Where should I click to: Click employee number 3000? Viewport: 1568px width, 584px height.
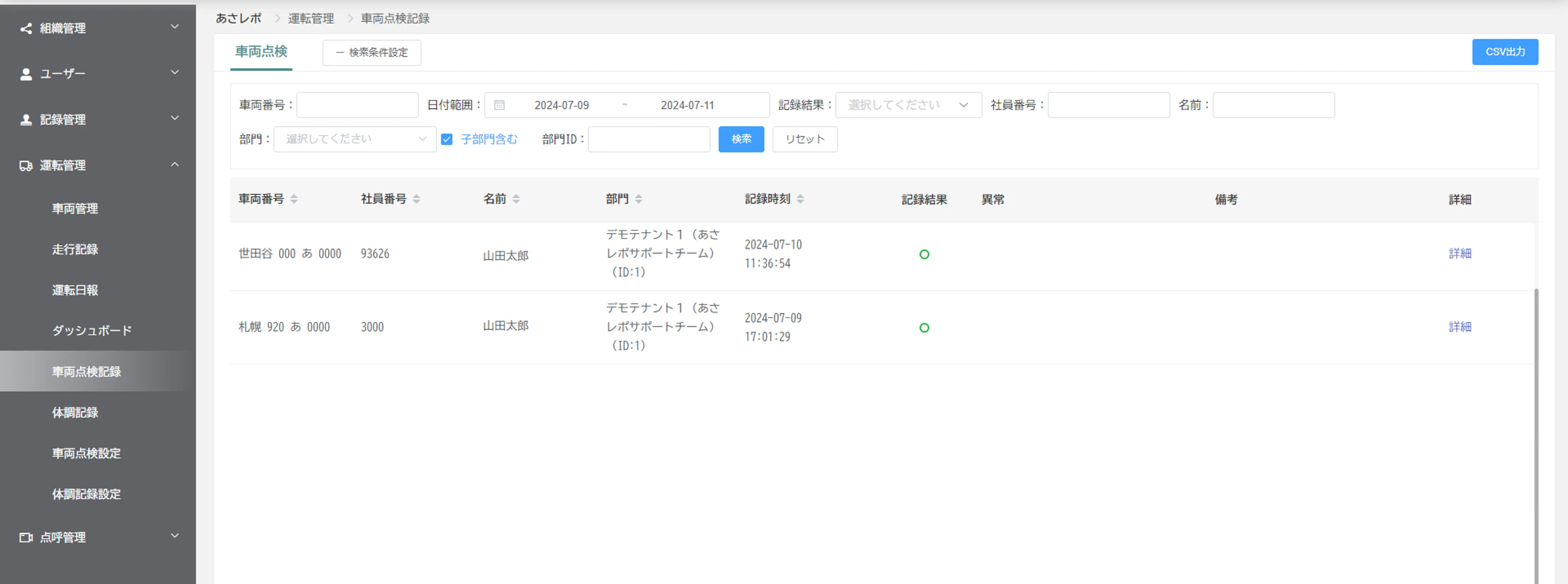(x=372, y=327)
